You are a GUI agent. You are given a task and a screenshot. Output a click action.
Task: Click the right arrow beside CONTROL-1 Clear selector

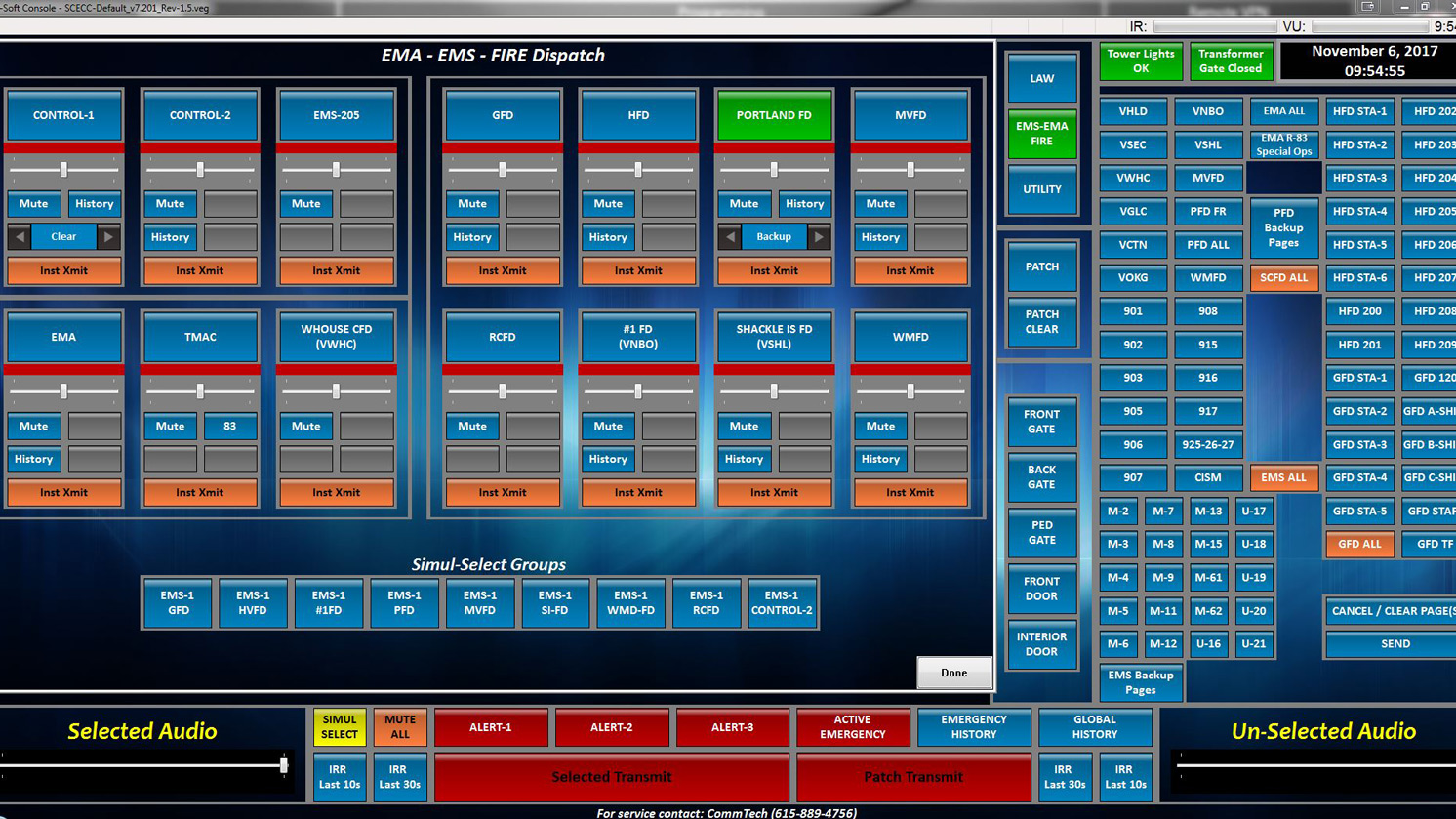[x=107, y=236]
